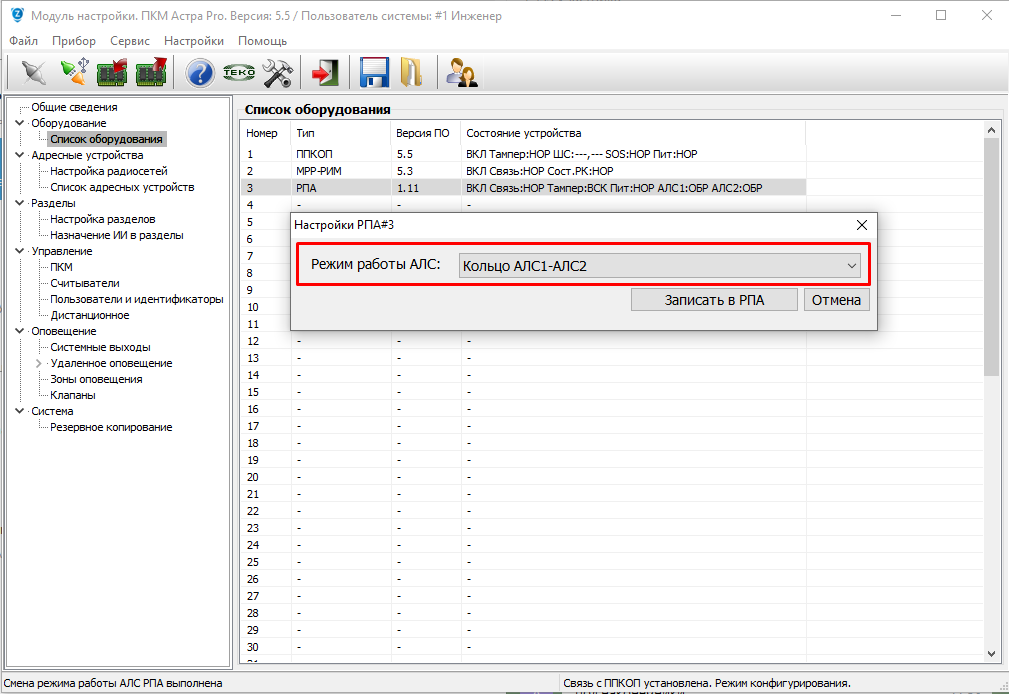Select Дистанционное in the tree

pos(90,315)
